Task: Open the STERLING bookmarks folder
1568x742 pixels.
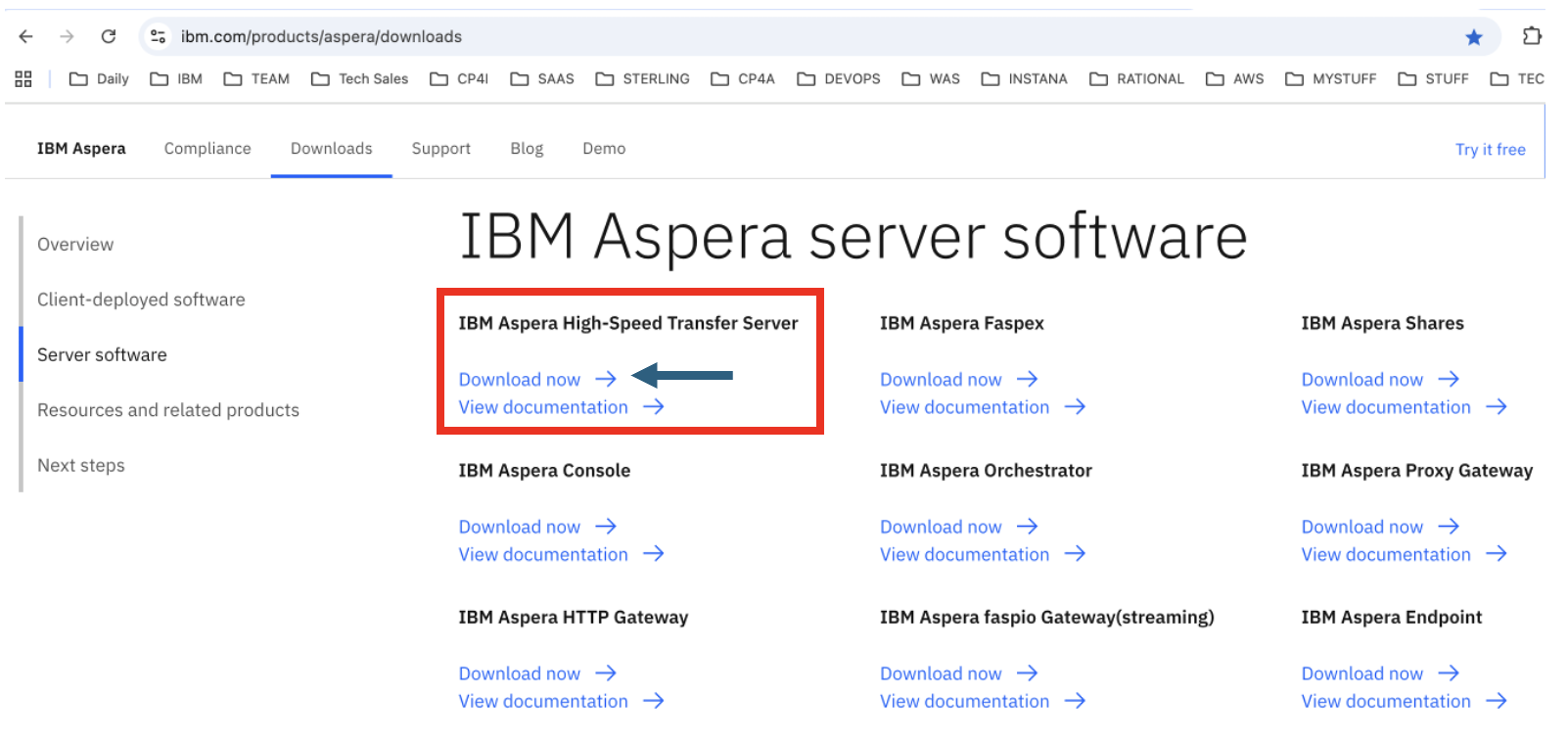Action: point(642,78)
